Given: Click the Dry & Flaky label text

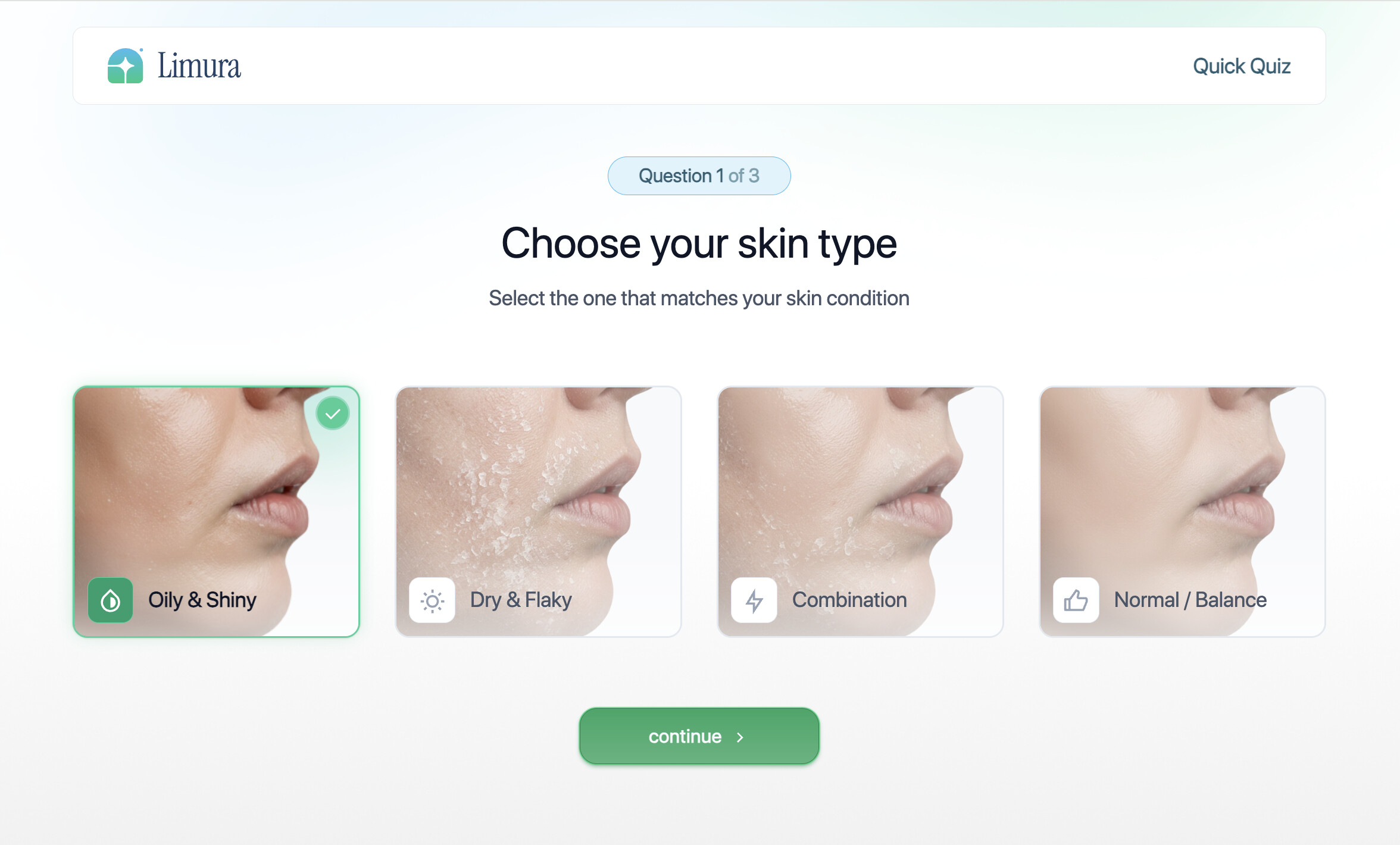Looking at the screenshot, I should [x=521, y=600].
